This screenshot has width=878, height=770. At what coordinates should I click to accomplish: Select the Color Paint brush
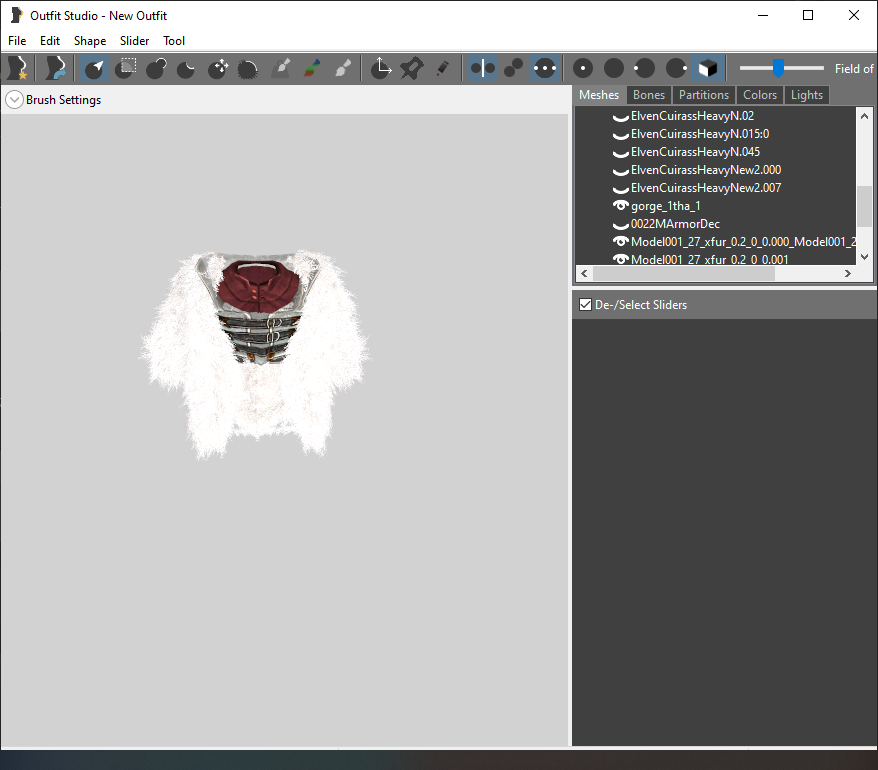312,68
